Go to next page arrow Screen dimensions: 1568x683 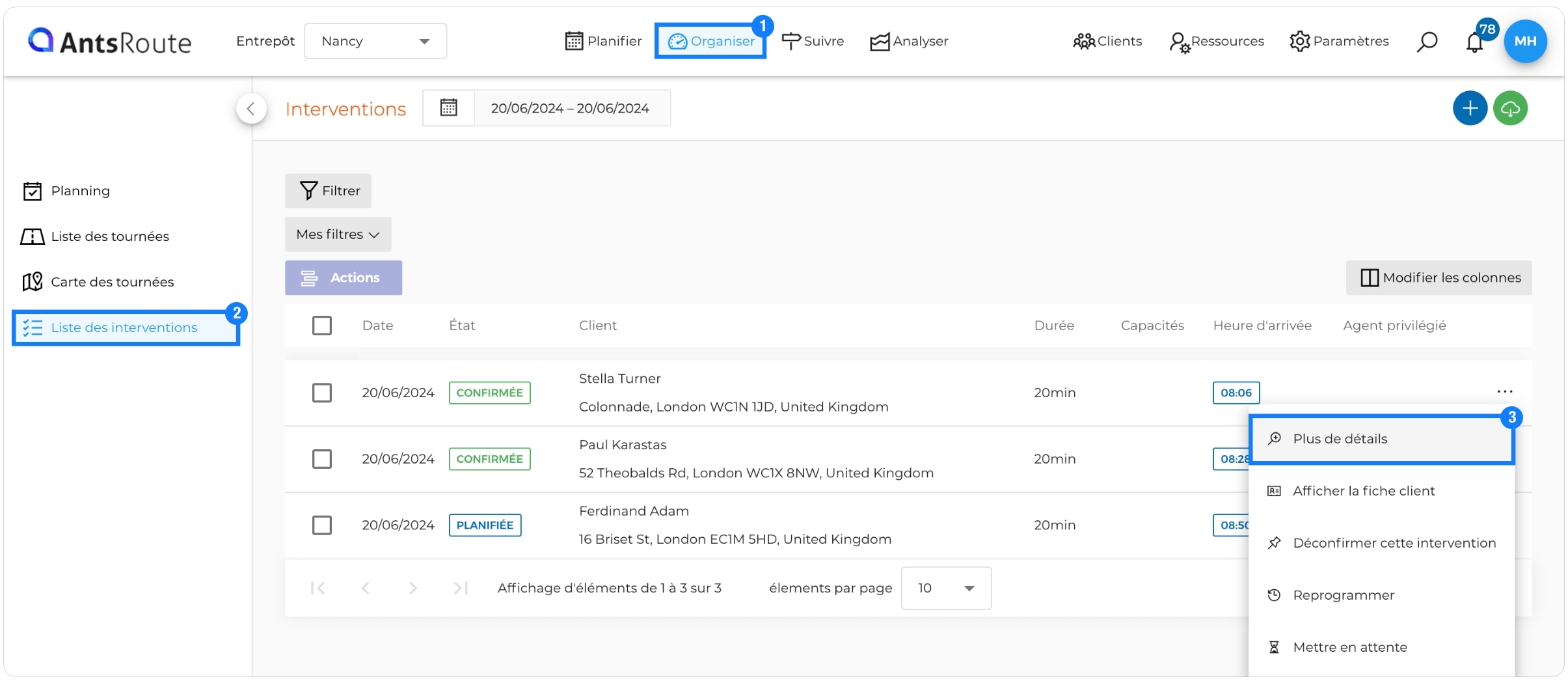click(413, 589)
